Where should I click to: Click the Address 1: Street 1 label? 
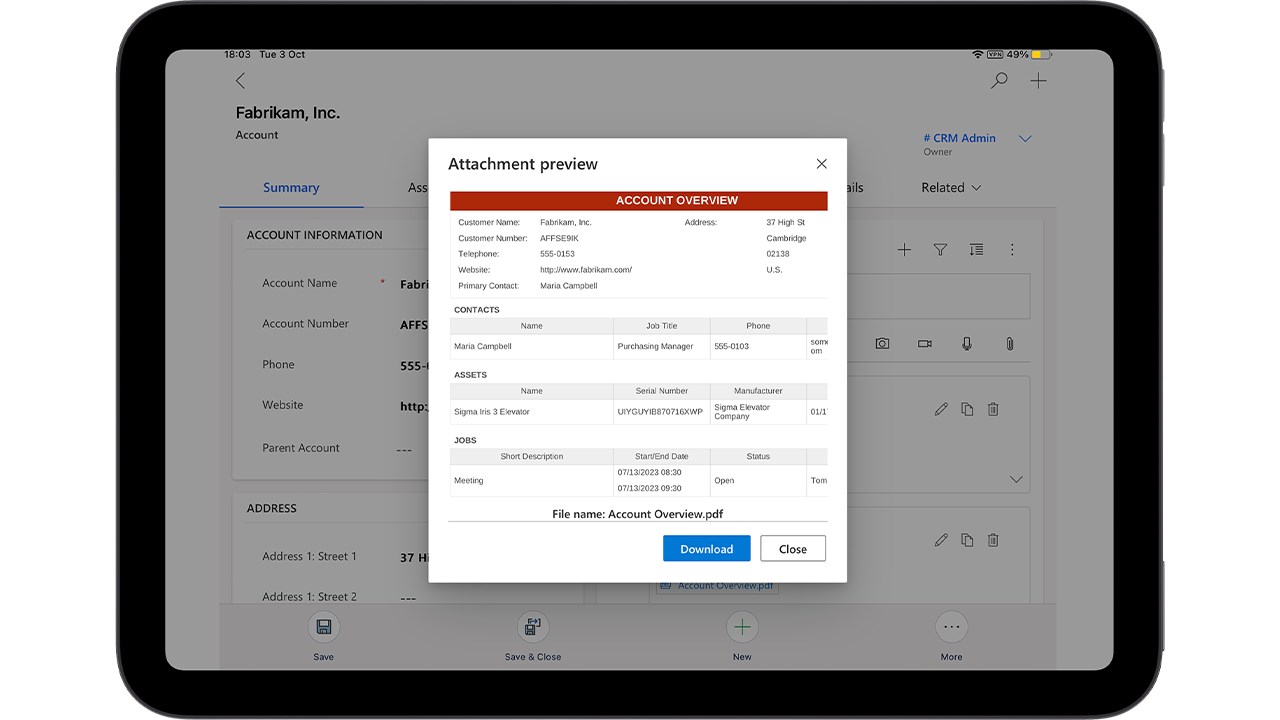point(310,556)
